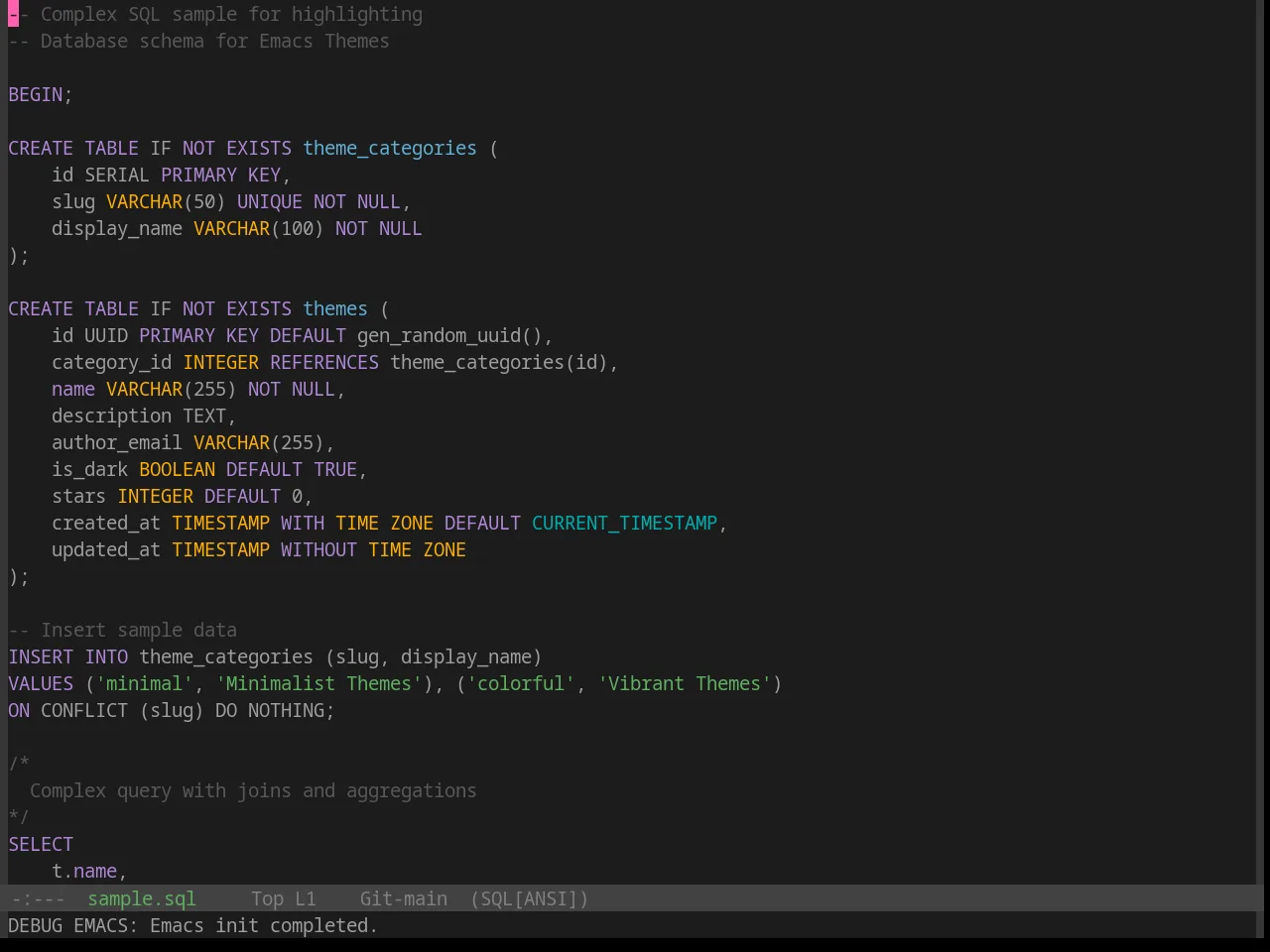
Task: Click the UUID type on the themes id line
Action: 106,335
